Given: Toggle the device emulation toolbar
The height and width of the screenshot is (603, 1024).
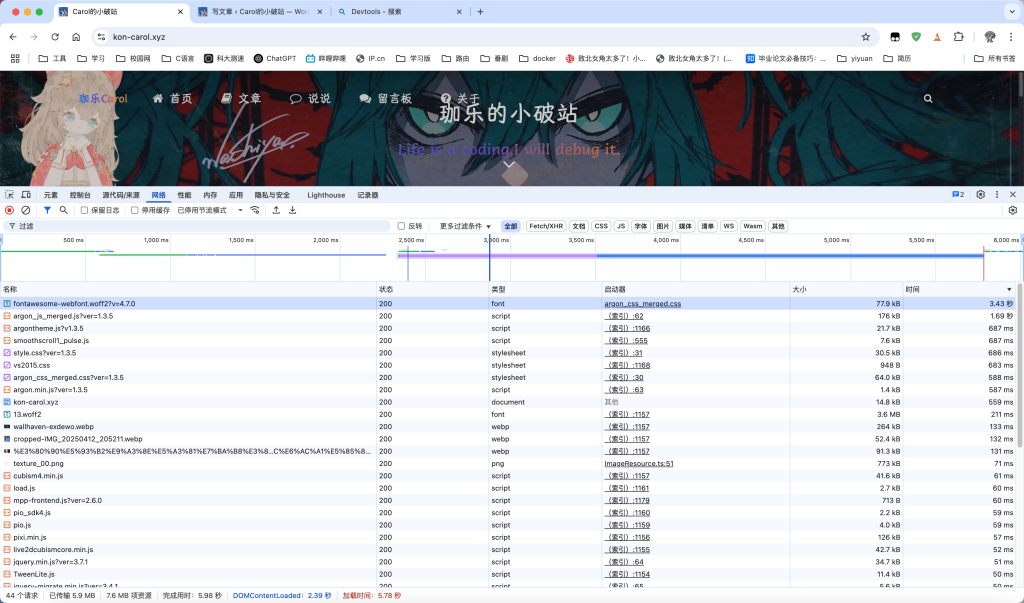Looking at the screenshot, I should point(26,195).
